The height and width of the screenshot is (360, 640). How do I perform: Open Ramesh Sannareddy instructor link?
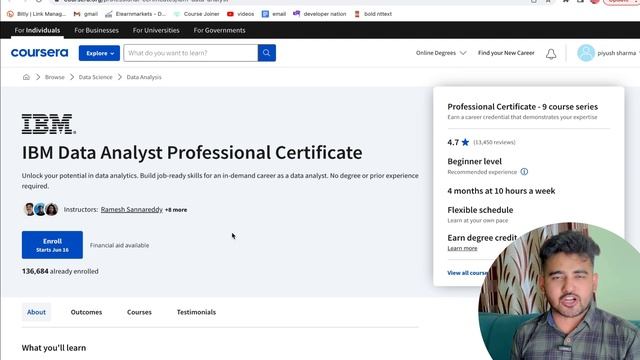(131, 209)
